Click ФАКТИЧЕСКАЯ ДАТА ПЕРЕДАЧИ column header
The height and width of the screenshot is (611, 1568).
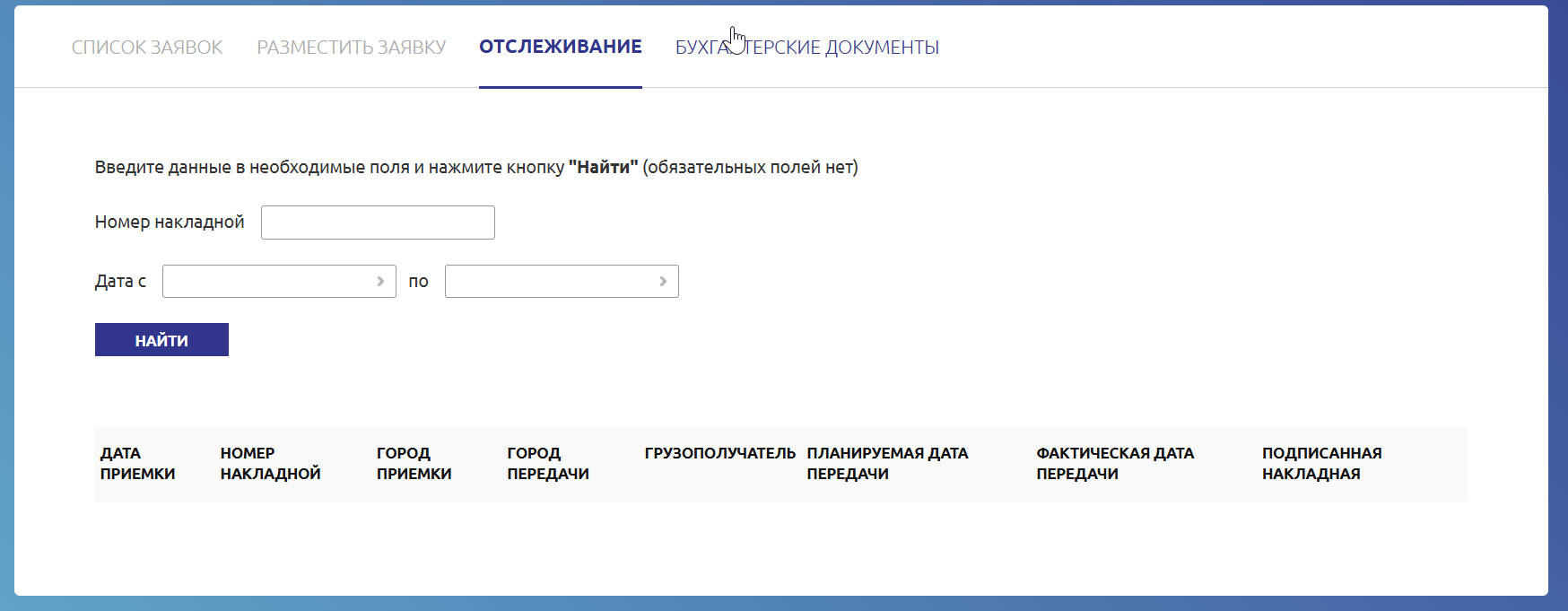coord(1115,463)
